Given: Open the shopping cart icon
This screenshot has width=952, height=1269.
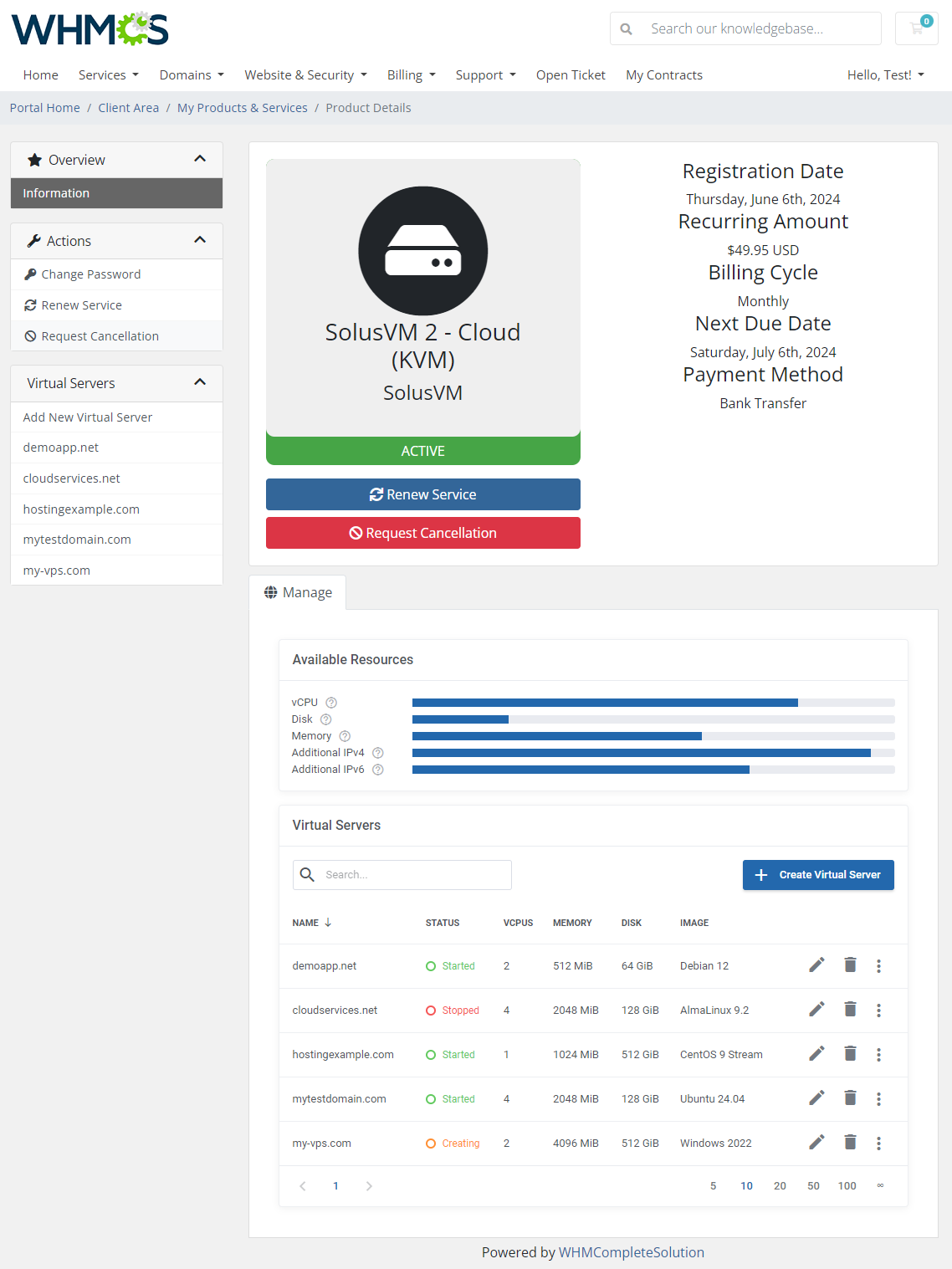Looking at the screenshot, I should coord(916,28).
